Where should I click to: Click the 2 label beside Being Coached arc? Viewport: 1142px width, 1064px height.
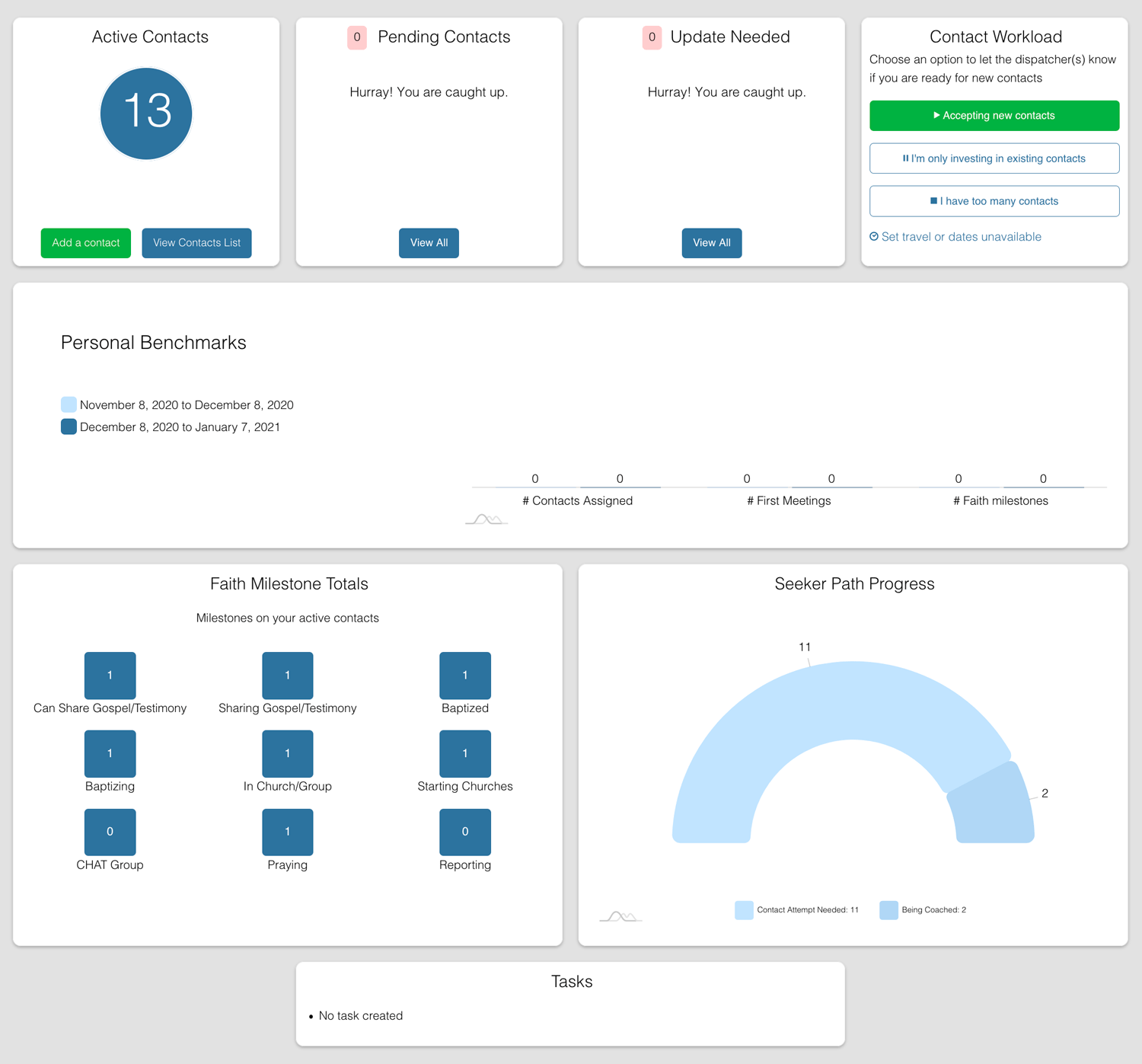point(1045,793)
